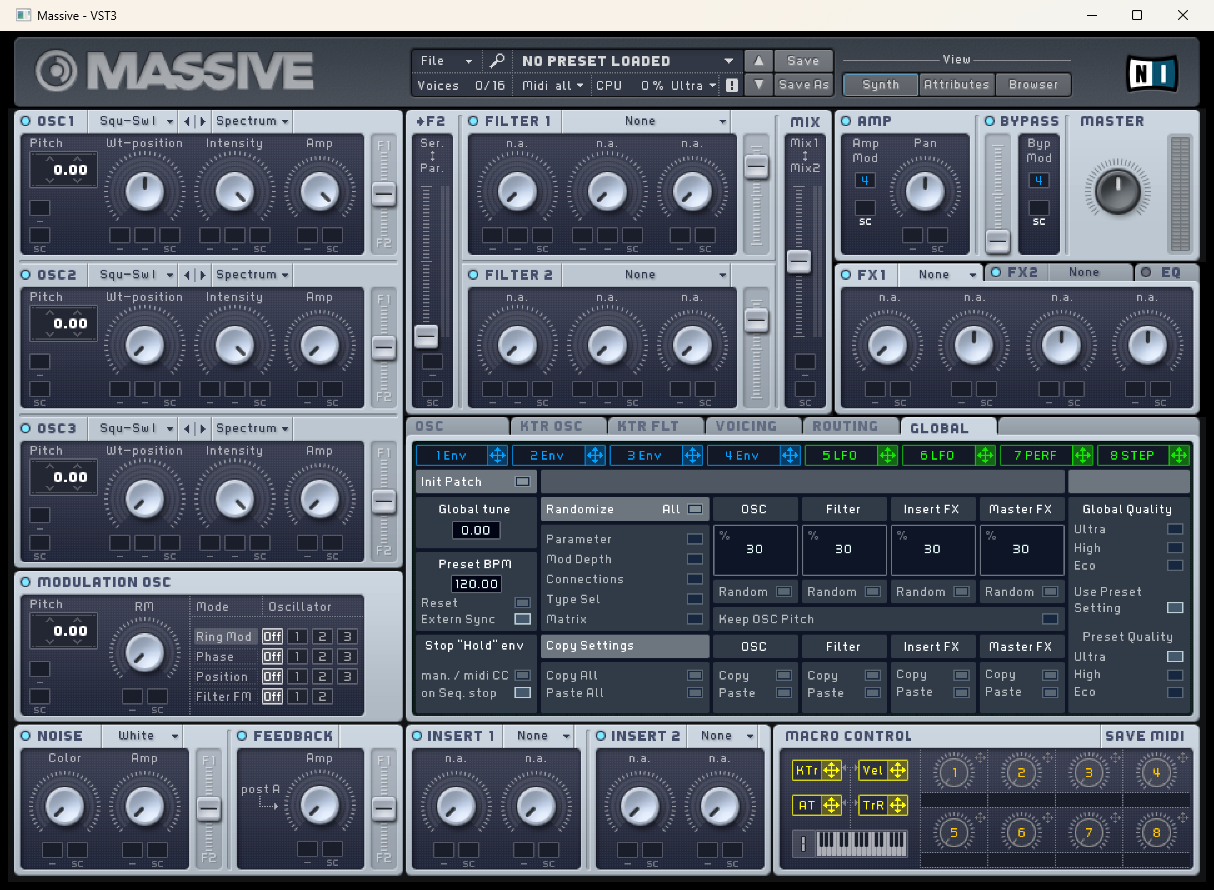
Task: Click the Bypass level fader handle
Action: click(997, 240)
